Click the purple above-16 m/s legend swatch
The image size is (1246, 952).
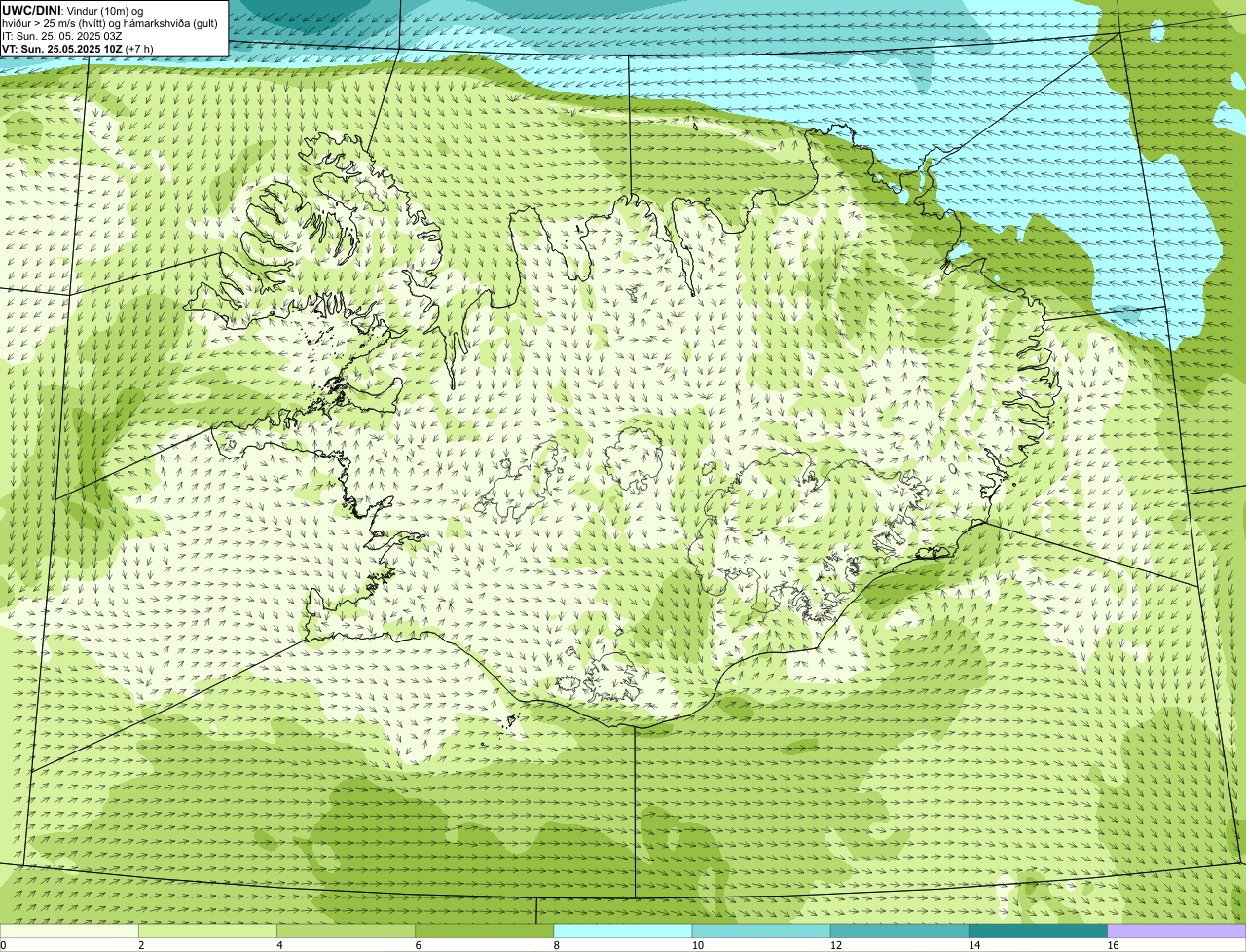click(x=1177, y=931)
